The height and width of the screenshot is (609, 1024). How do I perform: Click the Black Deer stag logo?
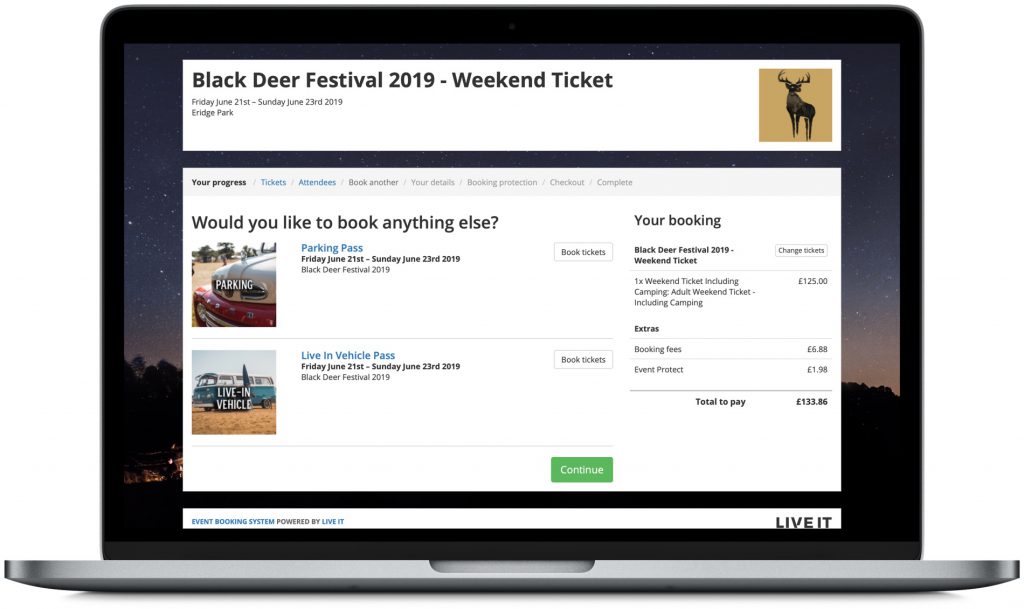tap(795, 105)
